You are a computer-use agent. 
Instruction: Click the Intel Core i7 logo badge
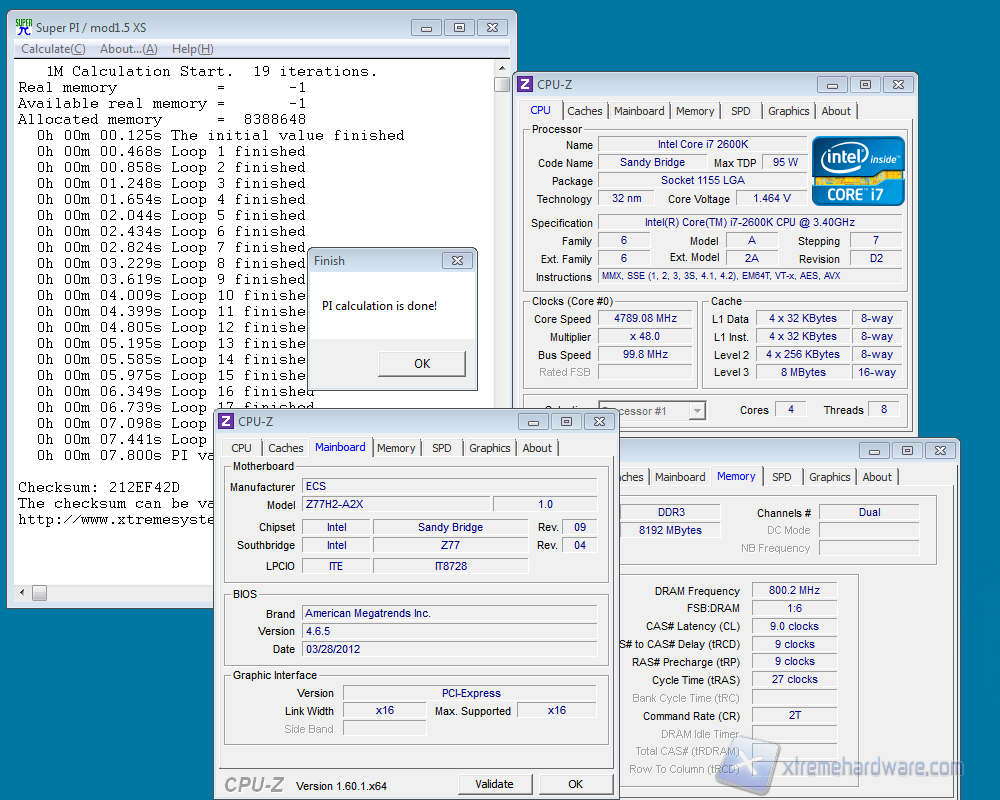point(858,171)
